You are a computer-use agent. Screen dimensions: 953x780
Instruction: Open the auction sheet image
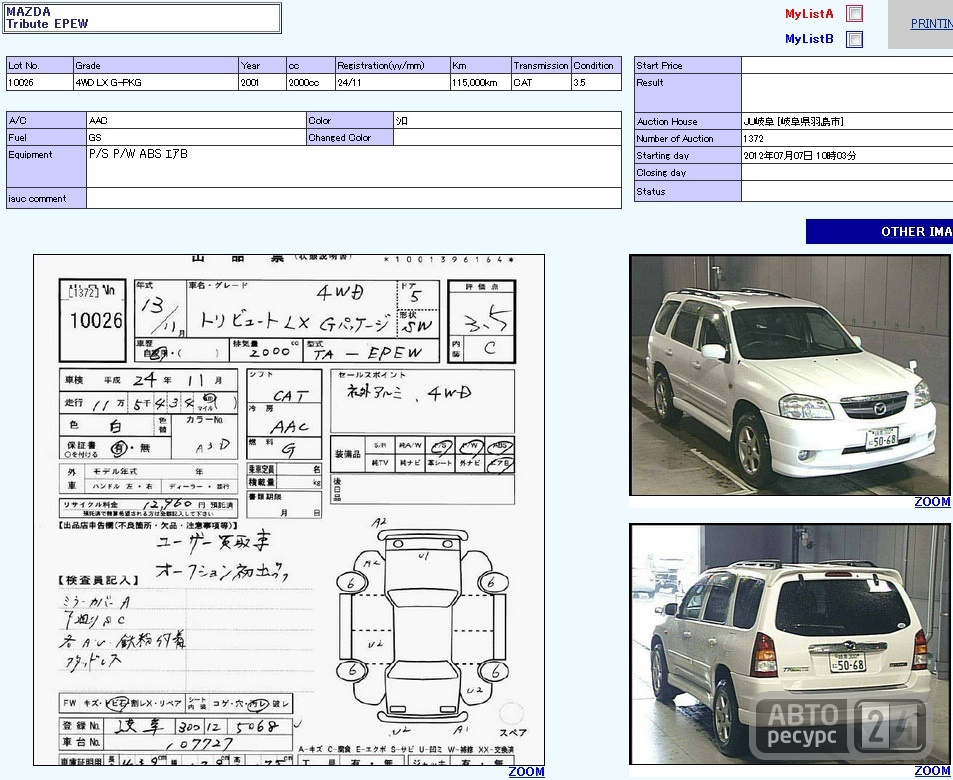click(x=289, y=509)
